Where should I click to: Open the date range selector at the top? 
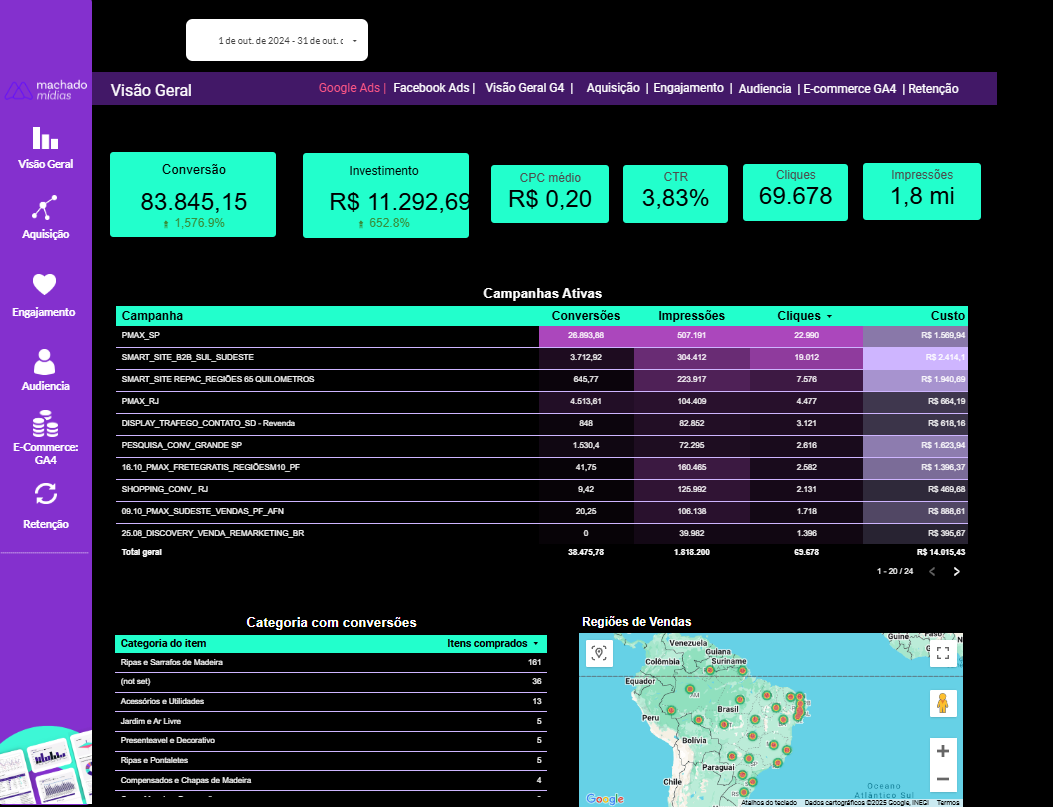(x=276, y=39)
